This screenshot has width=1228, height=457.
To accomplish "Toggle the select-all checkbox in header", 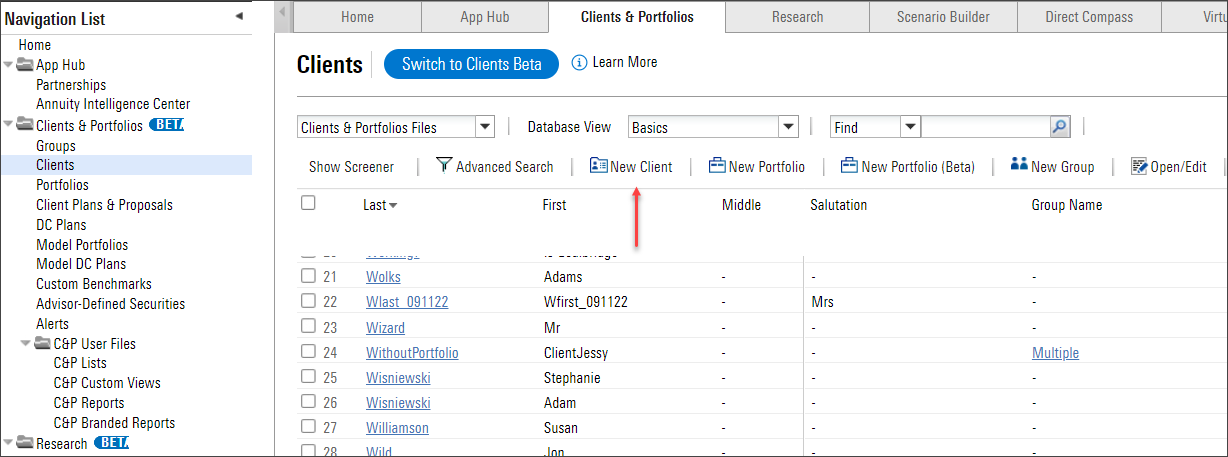I will coord(308,203).
